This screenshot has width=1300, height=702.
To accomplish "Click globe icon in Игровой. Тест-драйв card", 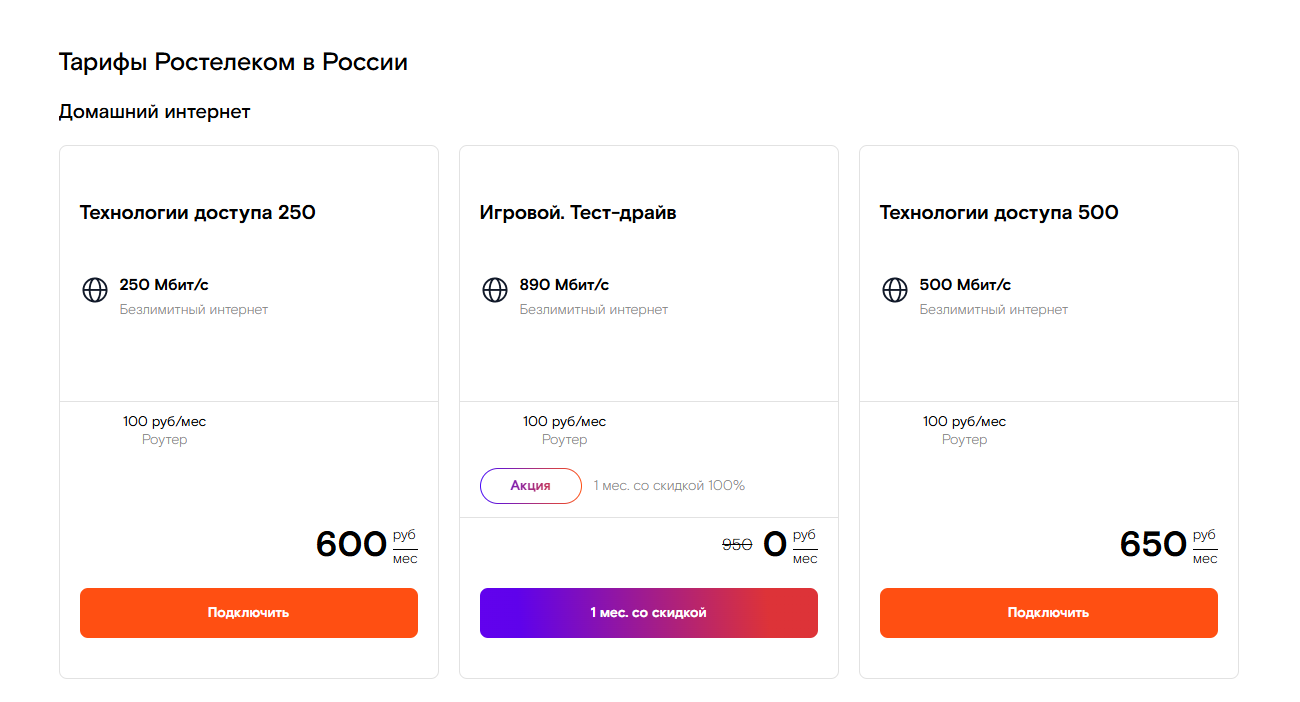I will click(494, 290).
